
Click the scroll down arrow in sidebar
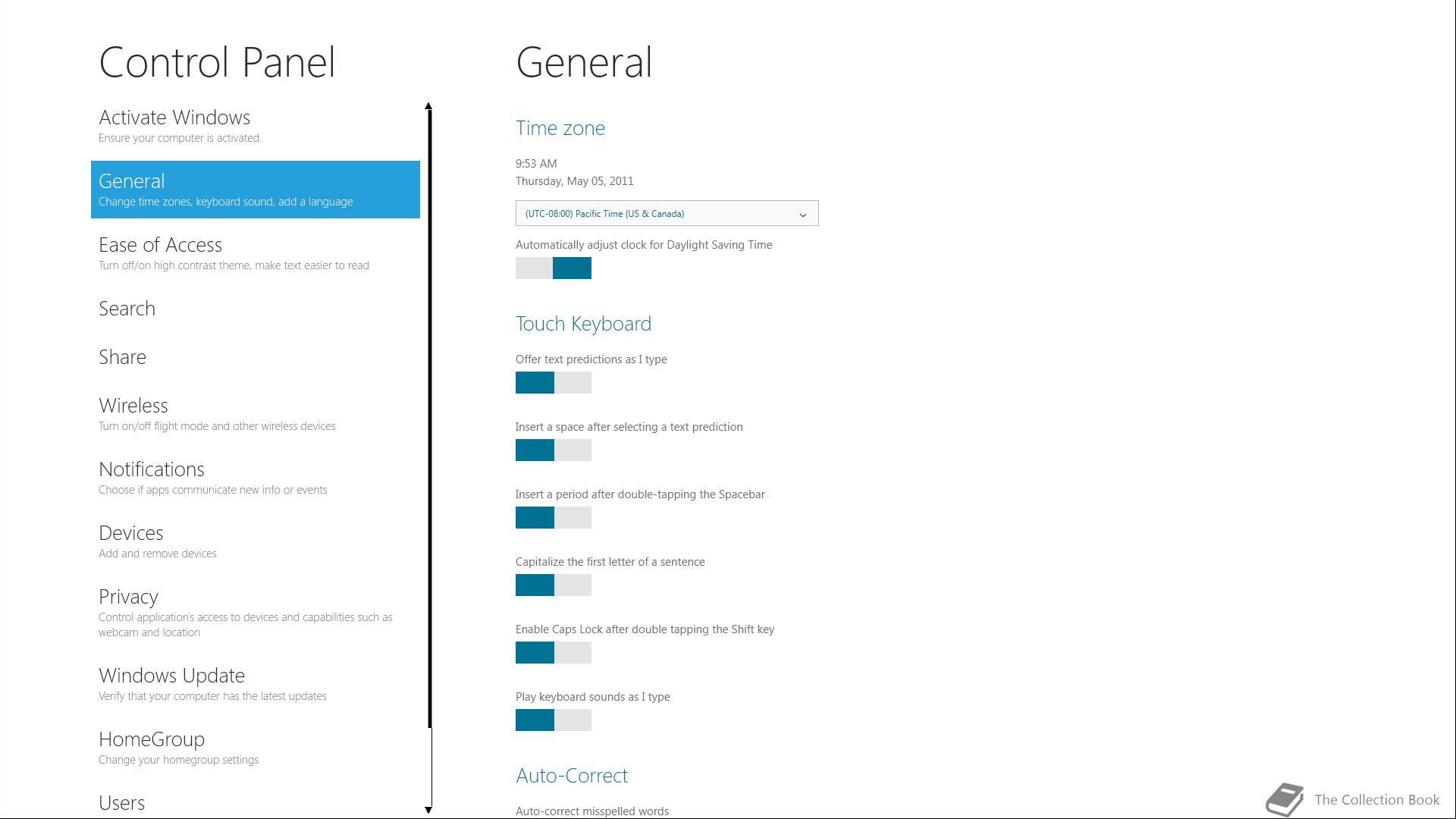[x=428, y=810]
